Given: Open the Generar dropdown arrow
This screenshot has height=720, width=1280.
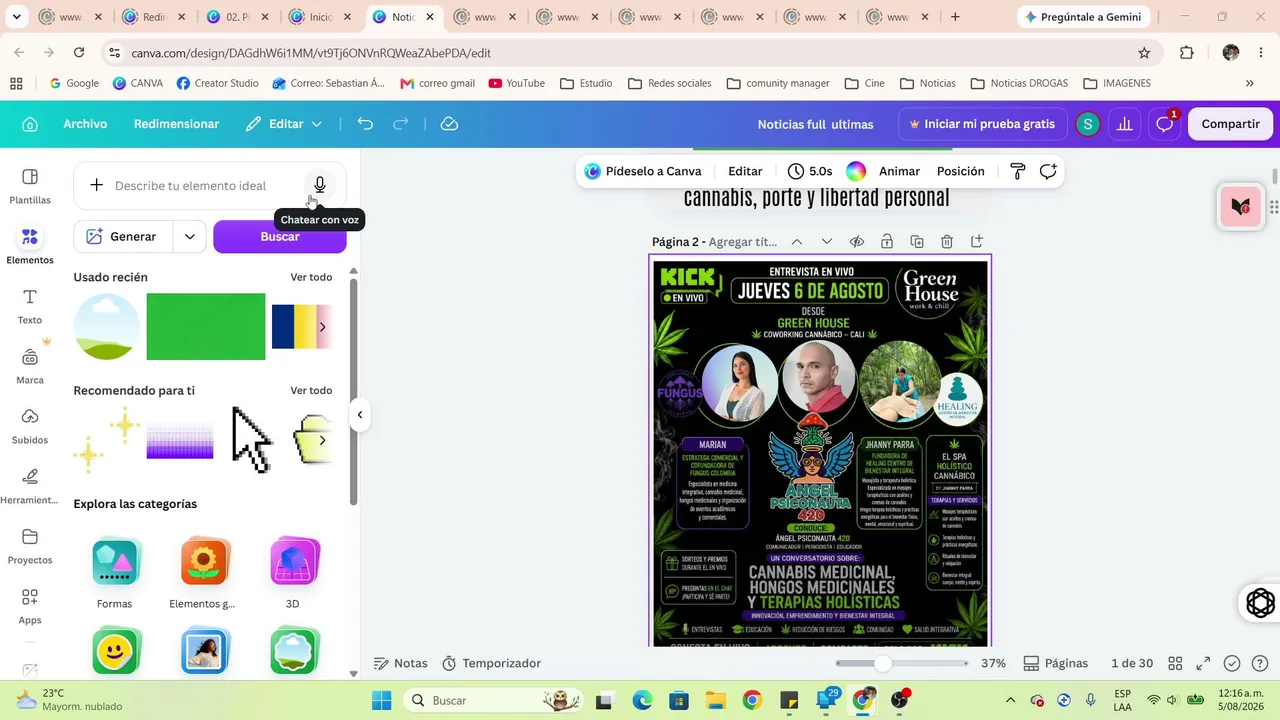Looking at the screenshot, I should point(189,237).
